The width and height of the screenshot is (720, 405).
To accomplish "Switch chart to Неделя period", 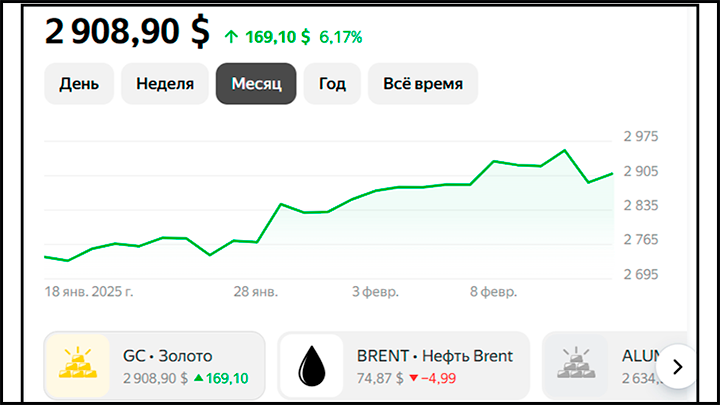I will coord(164,84).
